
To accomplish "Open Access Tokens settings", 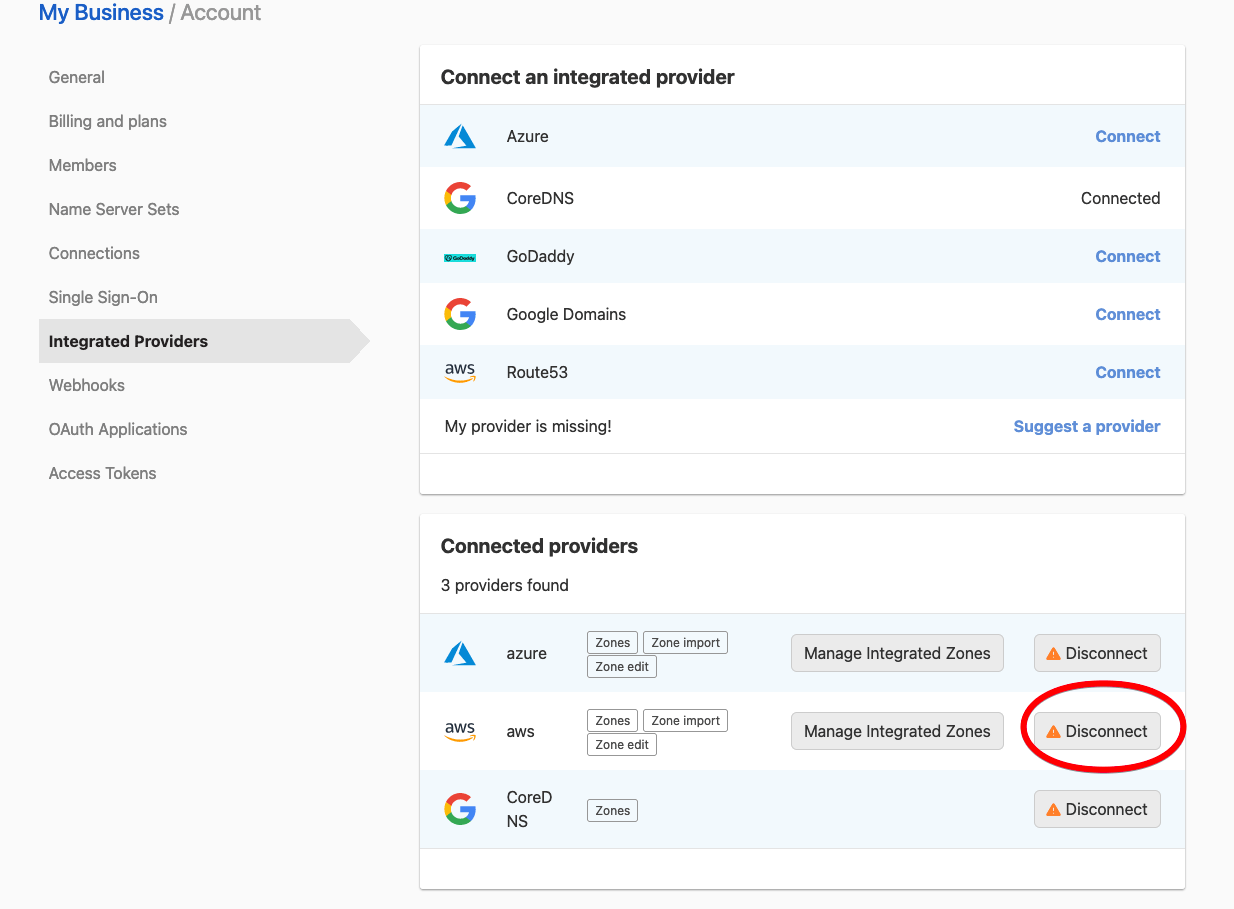I will click(102, 473).
